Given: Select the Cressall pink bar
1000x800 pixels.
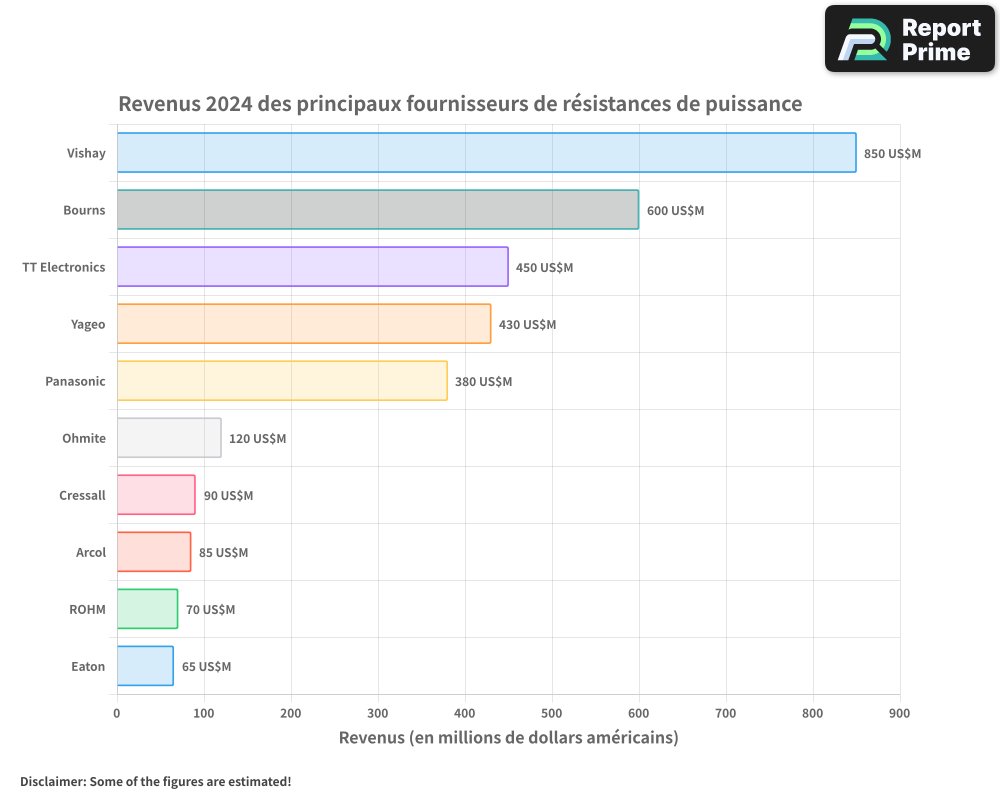Looking at the screenshot, I should coord(155,495).
